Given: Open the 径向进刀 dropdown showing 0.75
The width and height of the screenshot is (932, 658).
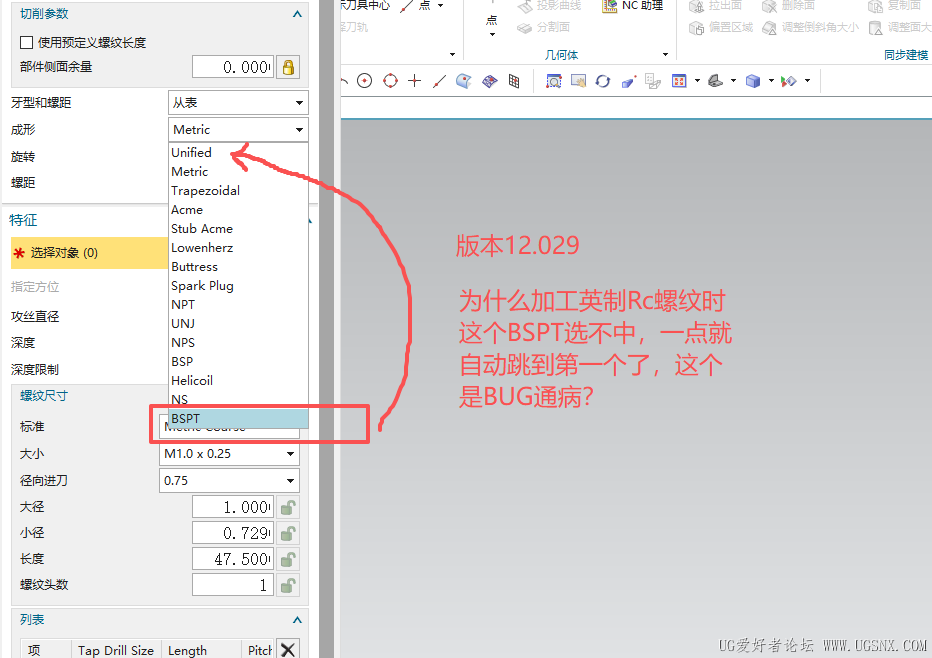Looking at the screenshot, I should [x=229, y=480].
